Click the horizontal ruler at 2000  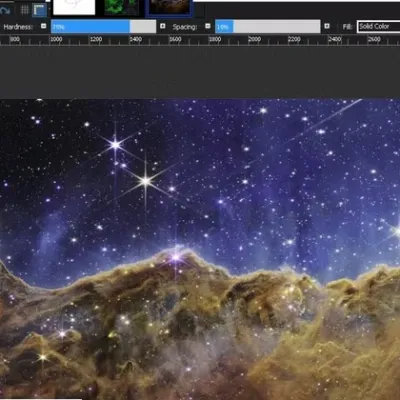tap(255, 40)
